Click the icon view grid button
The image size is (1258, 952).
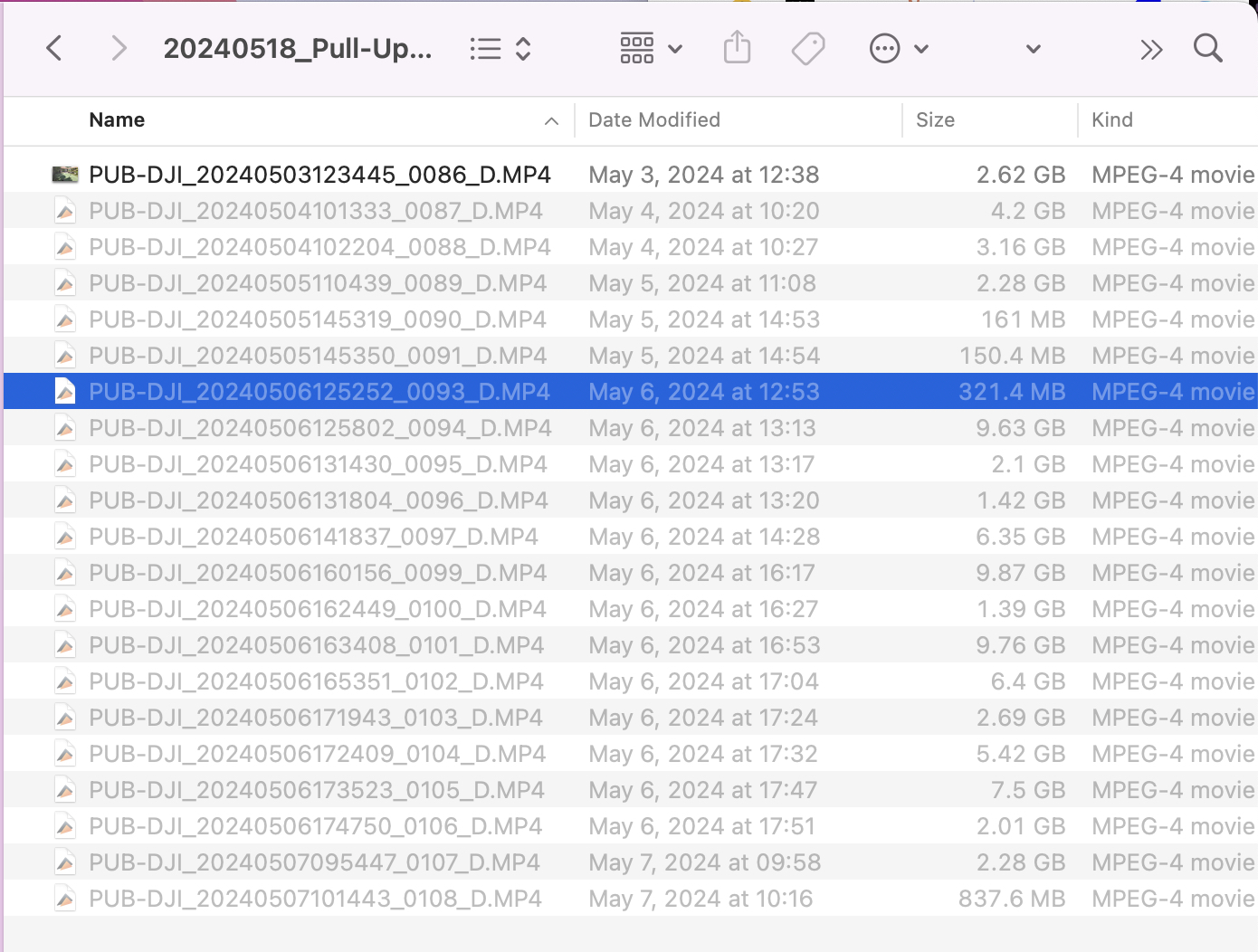pos(637,48)
